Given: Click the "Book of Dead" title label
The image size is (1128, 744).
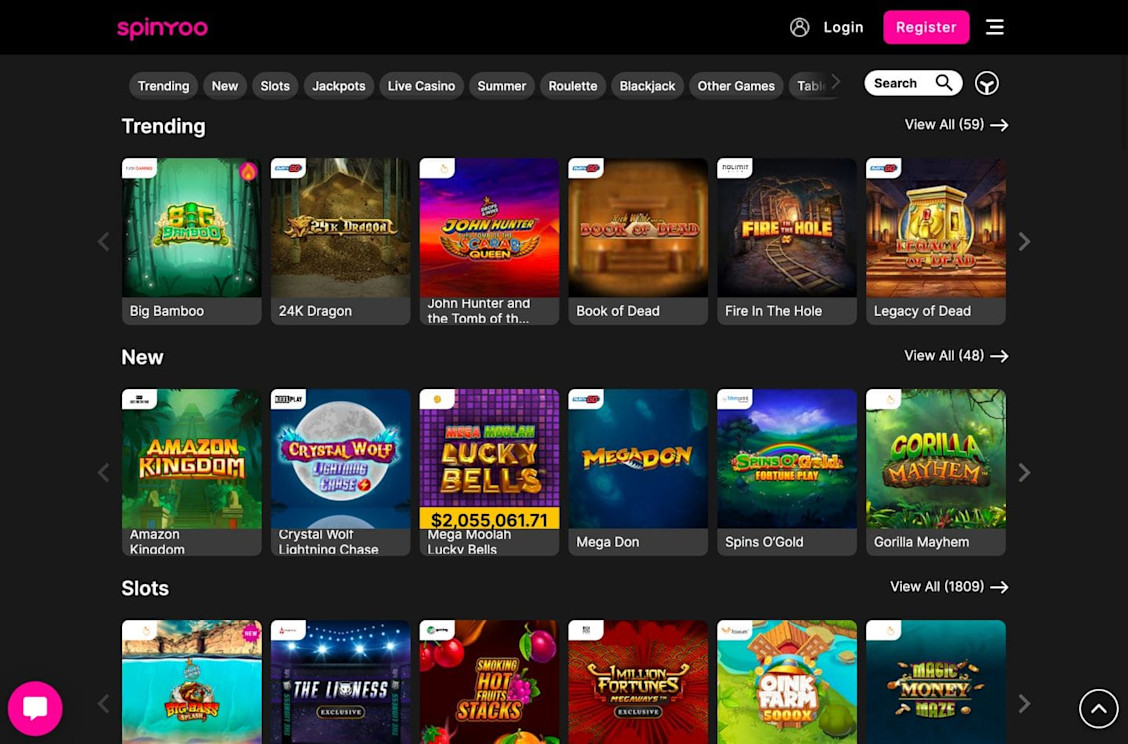Looking at the screenshot, I should tap(618, 311).
